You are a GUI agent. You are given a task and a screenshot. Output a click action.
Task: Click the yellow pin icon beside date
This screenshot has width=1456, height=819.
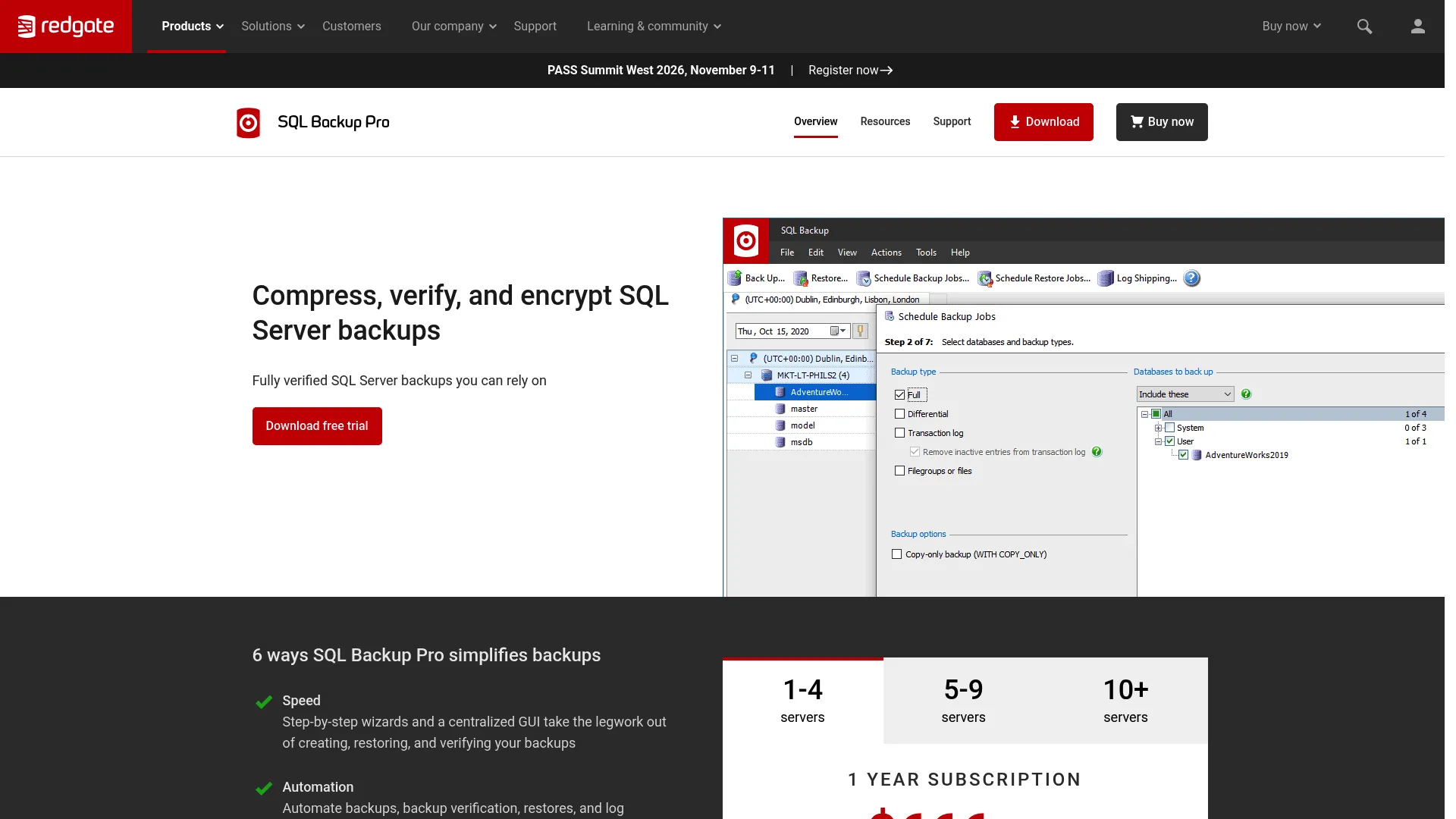click(860, 331)
